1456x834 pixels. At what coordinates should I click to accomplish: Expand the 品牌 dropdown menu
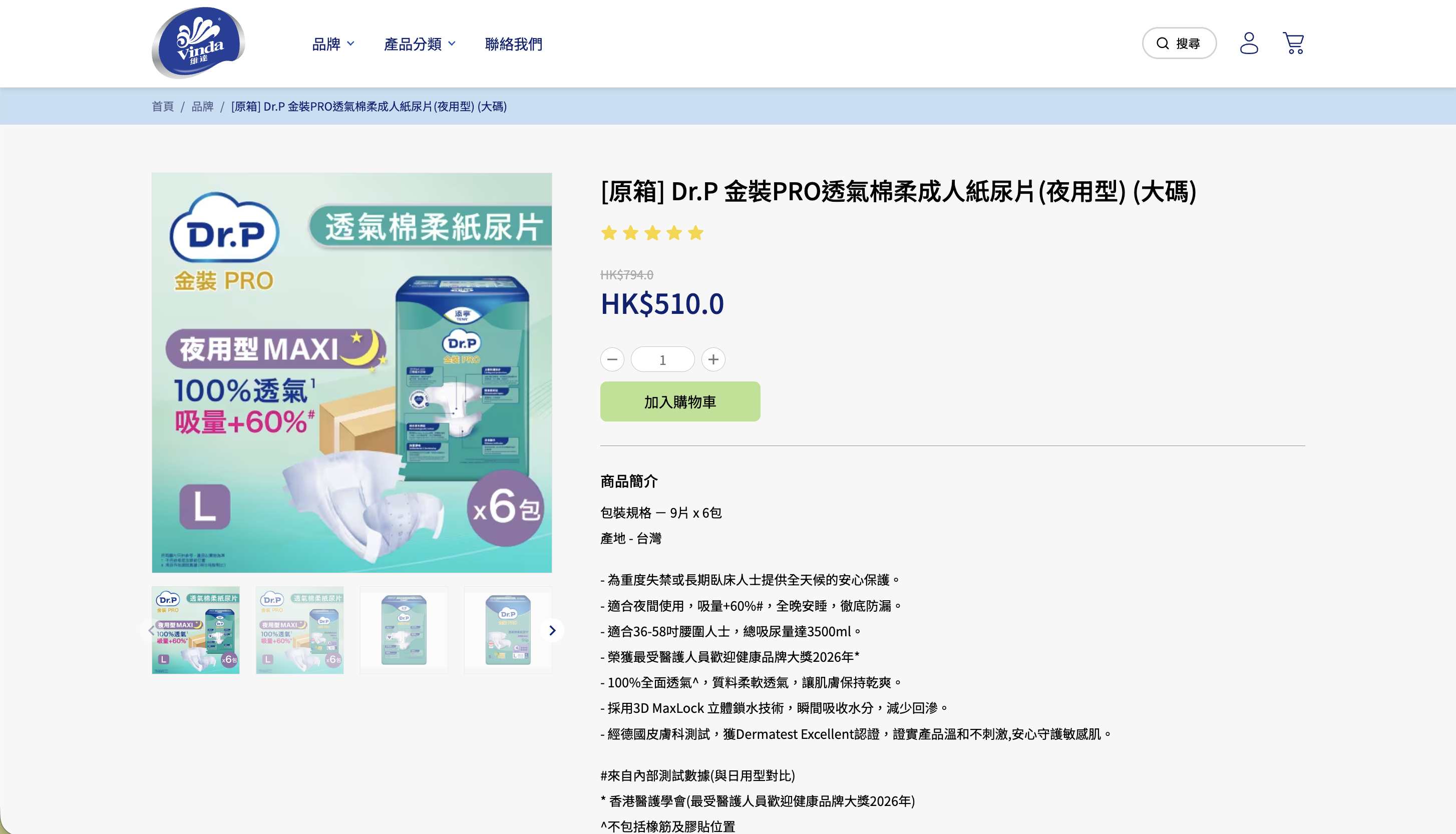point(333,44)
